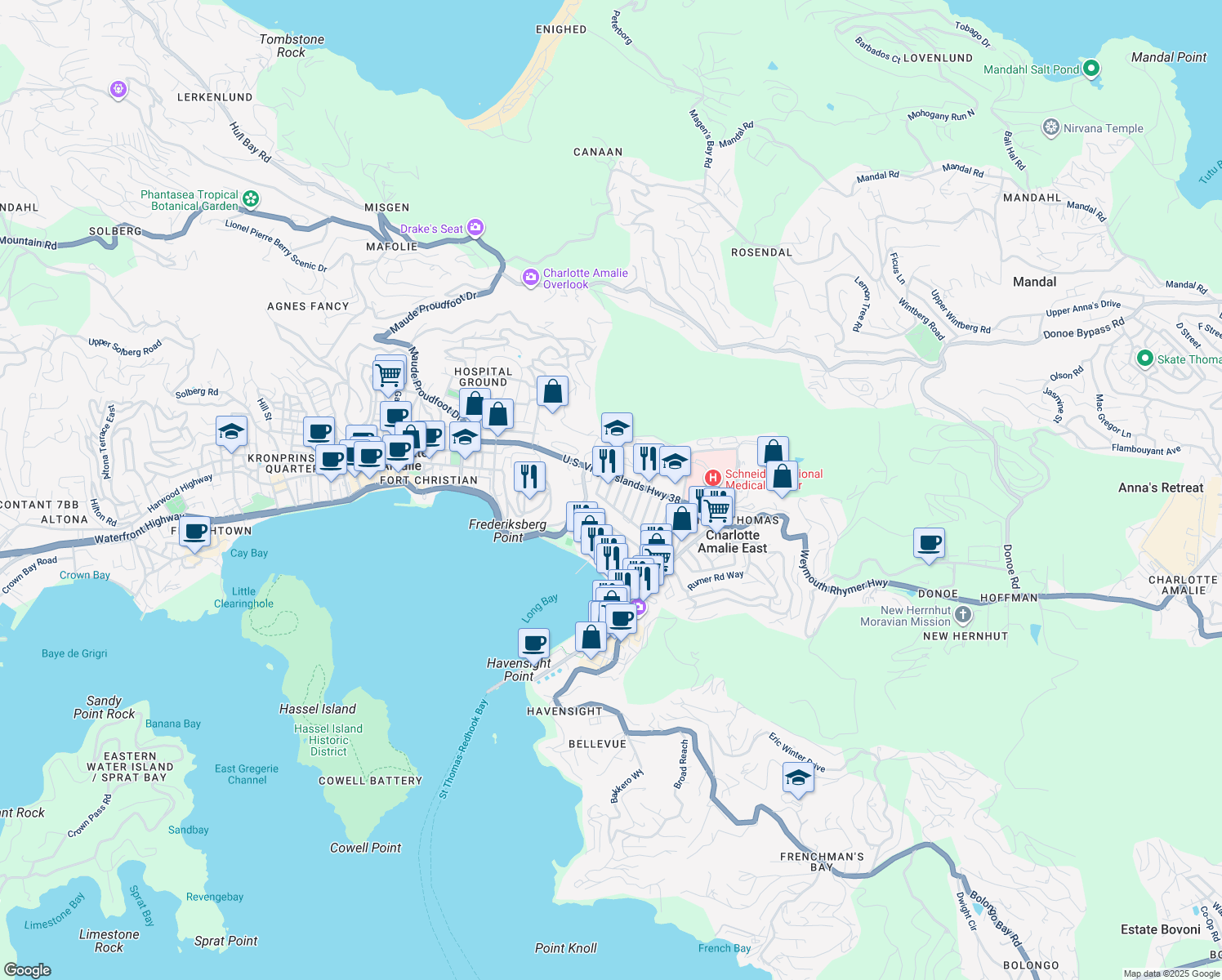The height and width of the screenshot is (980, 1222).
Task: Click the Drake's Seat camera marker
Action: click(475, 229)
